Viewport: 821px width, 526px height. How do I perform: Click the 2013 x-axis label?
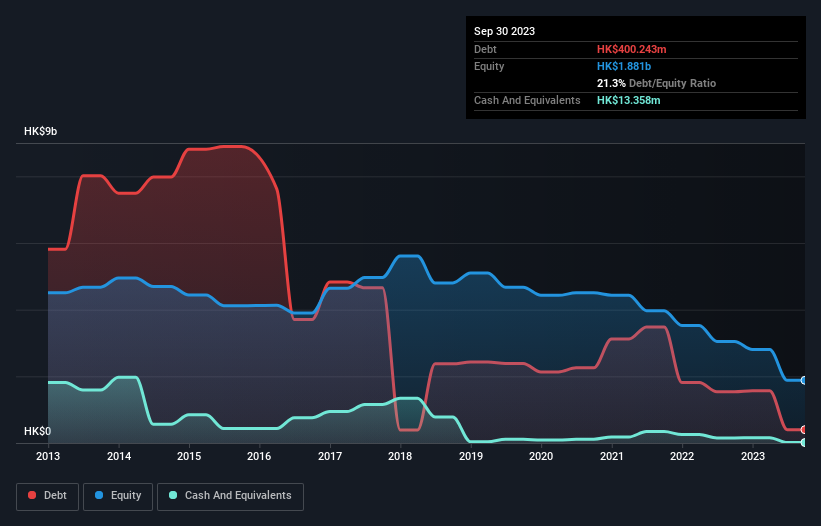tap(48, 456)
